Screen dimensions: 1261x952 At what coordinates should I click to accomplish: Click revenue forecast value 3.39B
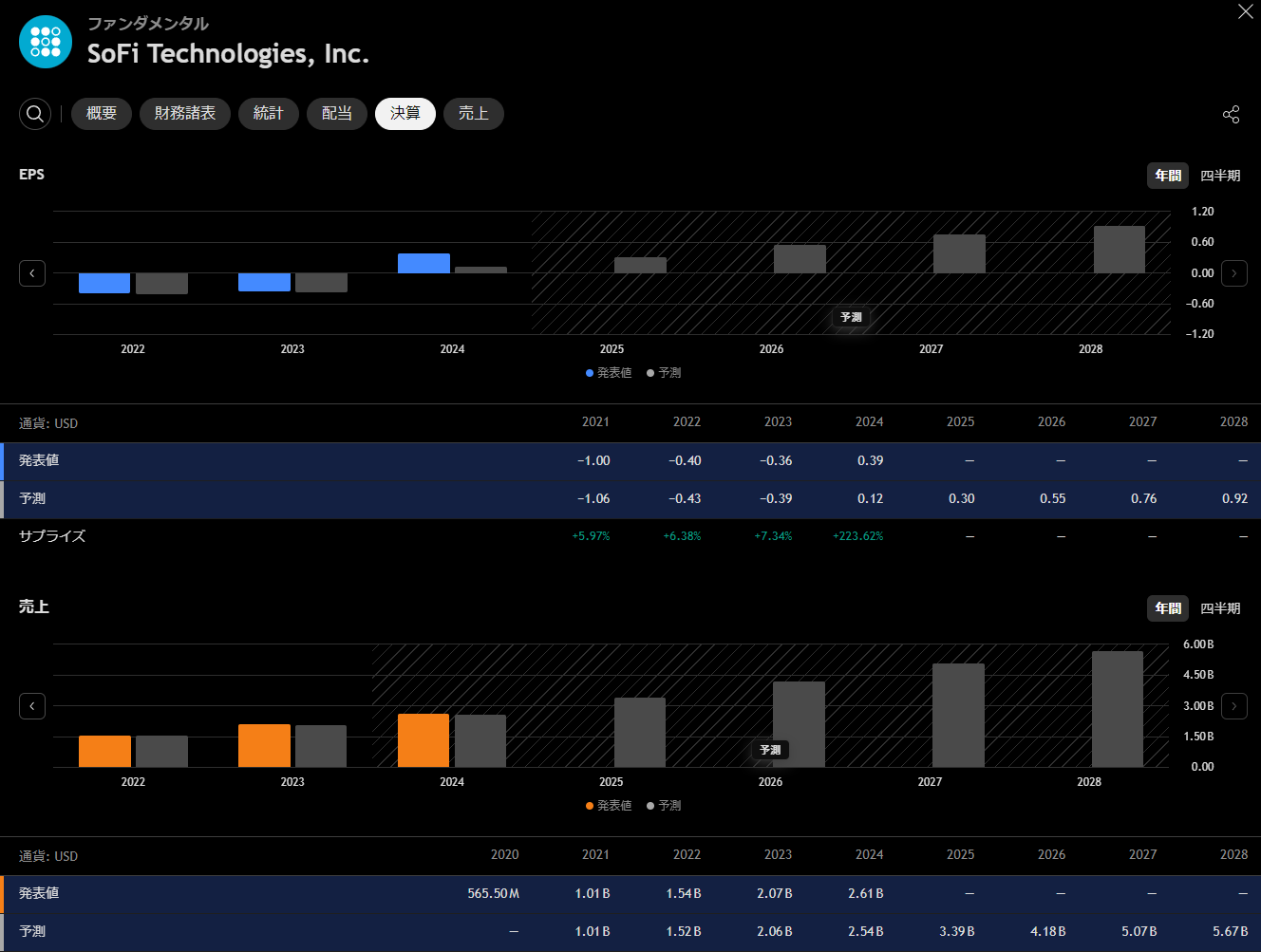[x=957, y=931]
